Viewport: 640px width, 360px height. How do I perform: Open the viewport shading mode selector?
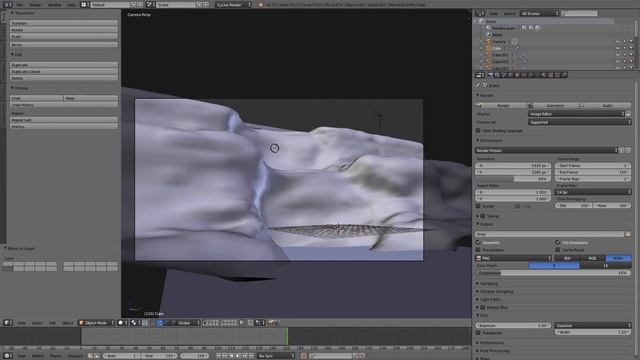click(x=122, y=322)
